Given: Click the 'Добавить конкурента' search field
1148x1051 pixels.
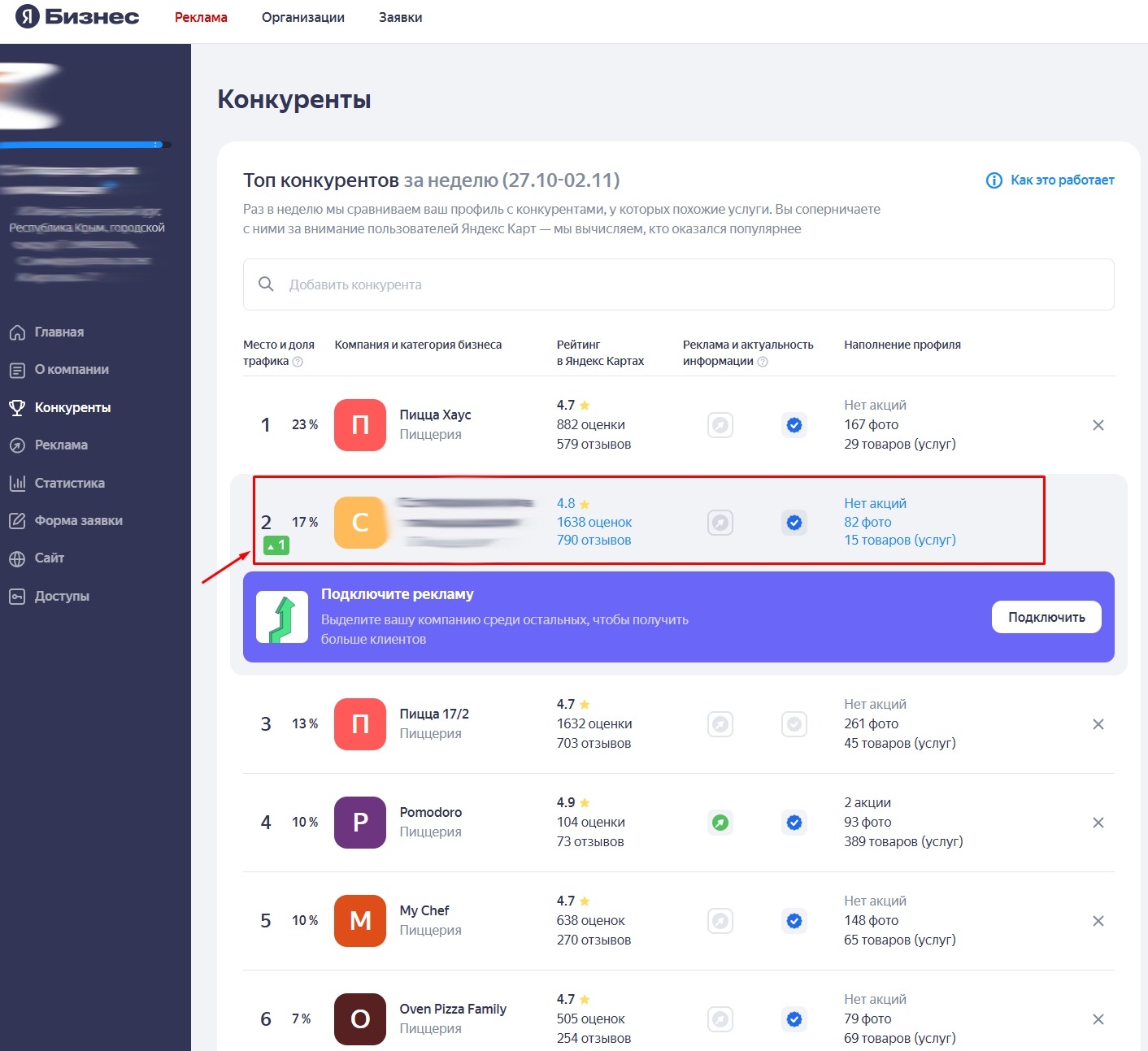Looking at the screenshot, I should pos(678,284).
